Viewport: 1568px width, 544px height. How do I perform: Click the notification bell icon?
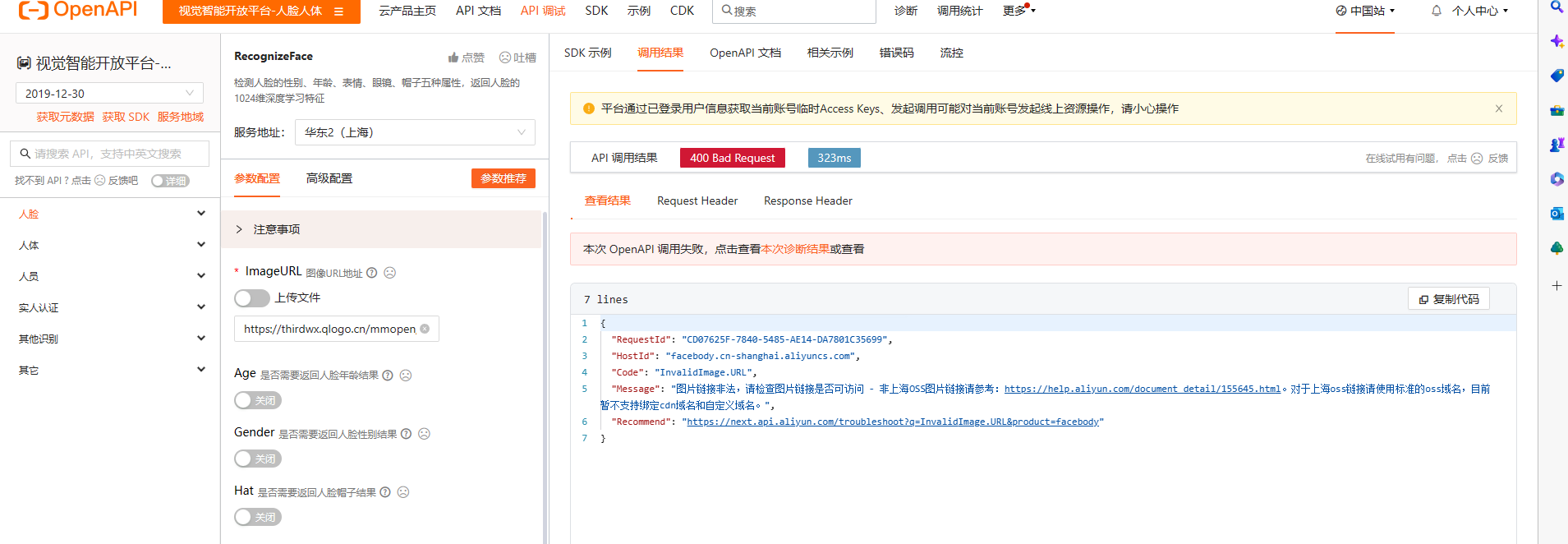pyautogui.click(x=1436, y=11)
